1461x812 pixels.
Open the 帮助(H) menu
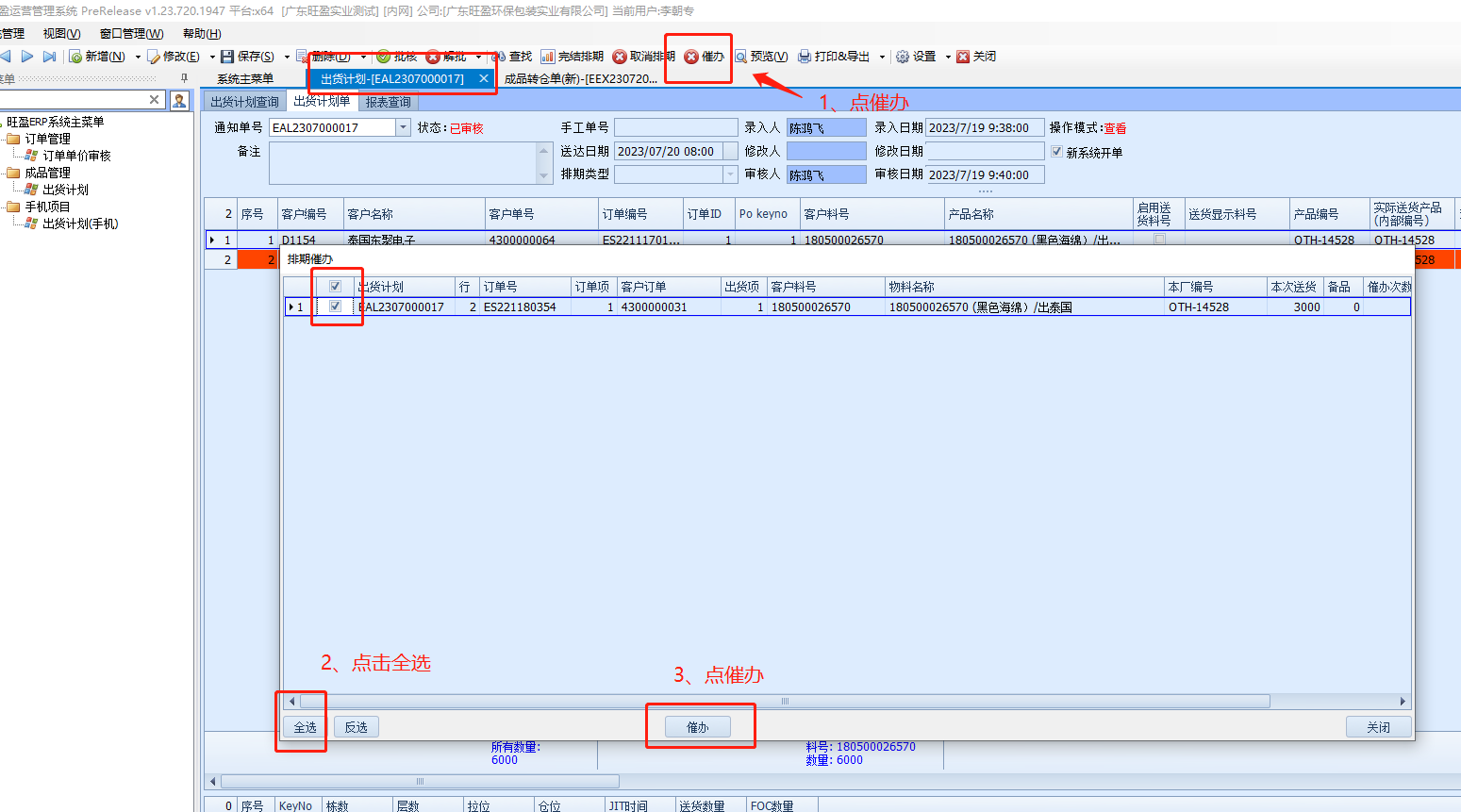point(202,34)
